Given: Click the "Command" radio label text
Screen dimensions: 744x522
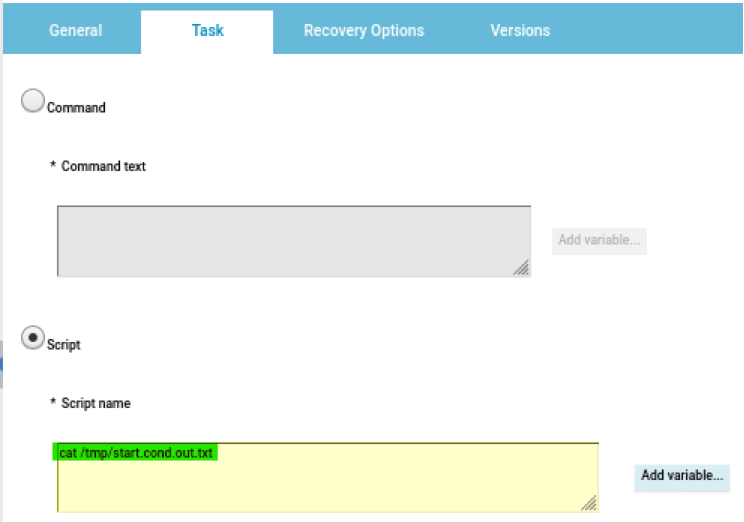Looking at the screenshot, I should pos(76,107).
